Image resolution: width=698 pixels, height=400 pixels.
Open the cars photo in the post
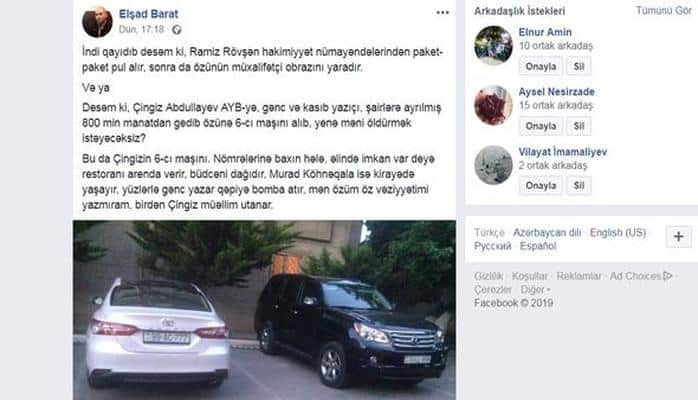[264, 310]
